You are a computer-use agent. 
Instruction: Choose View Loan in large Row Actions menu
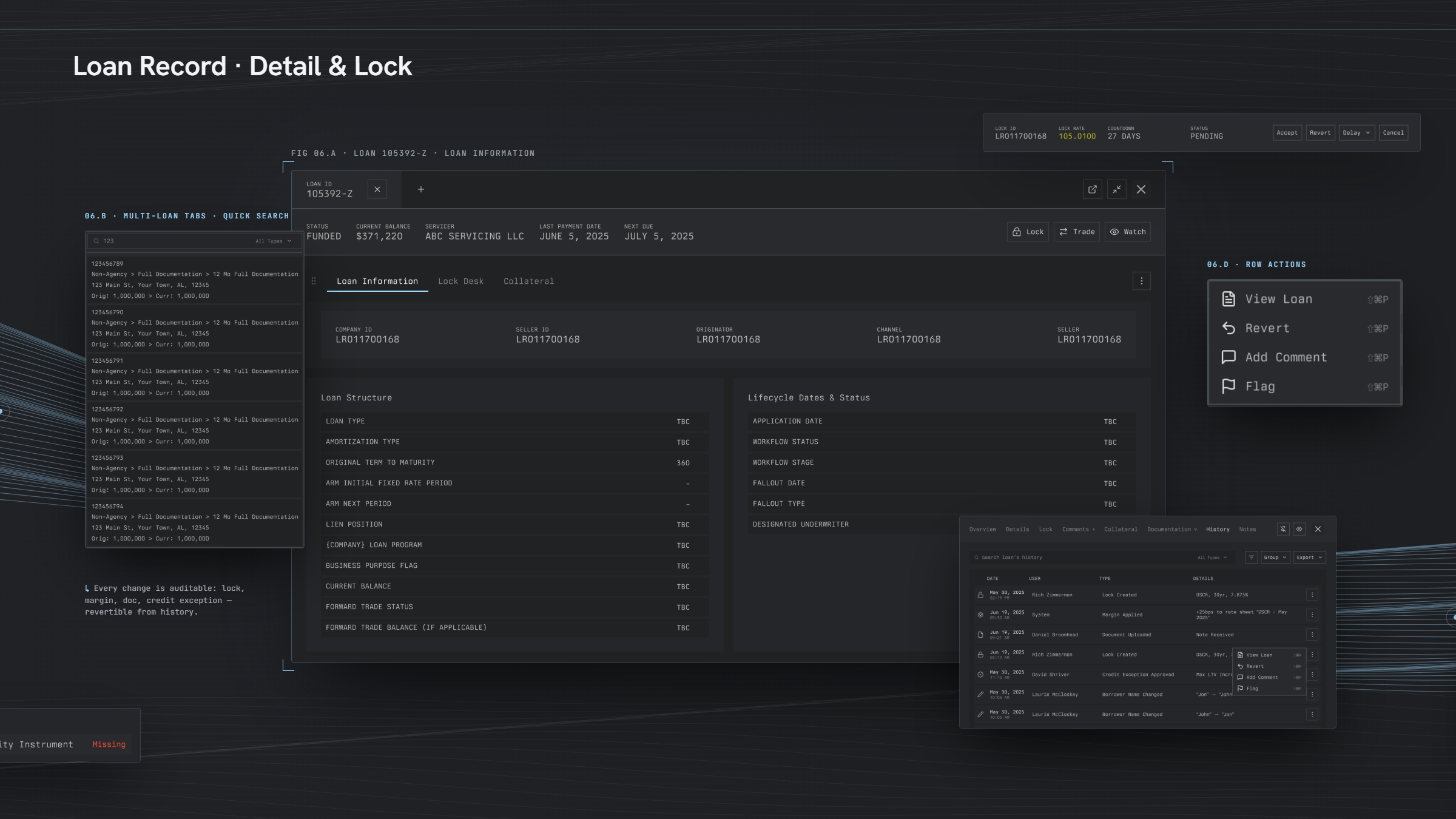coord(1304,299)
